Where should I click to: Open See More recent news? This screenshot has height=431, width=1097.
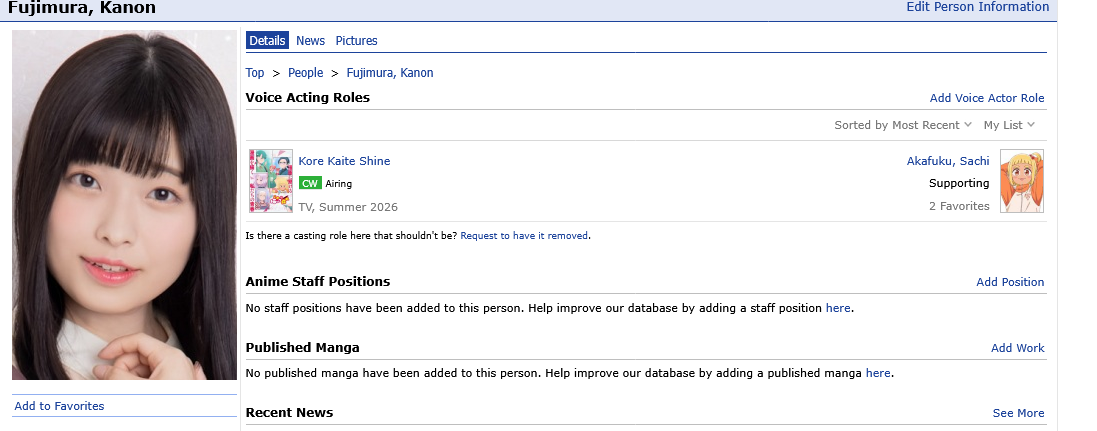tap(1018, 413)
